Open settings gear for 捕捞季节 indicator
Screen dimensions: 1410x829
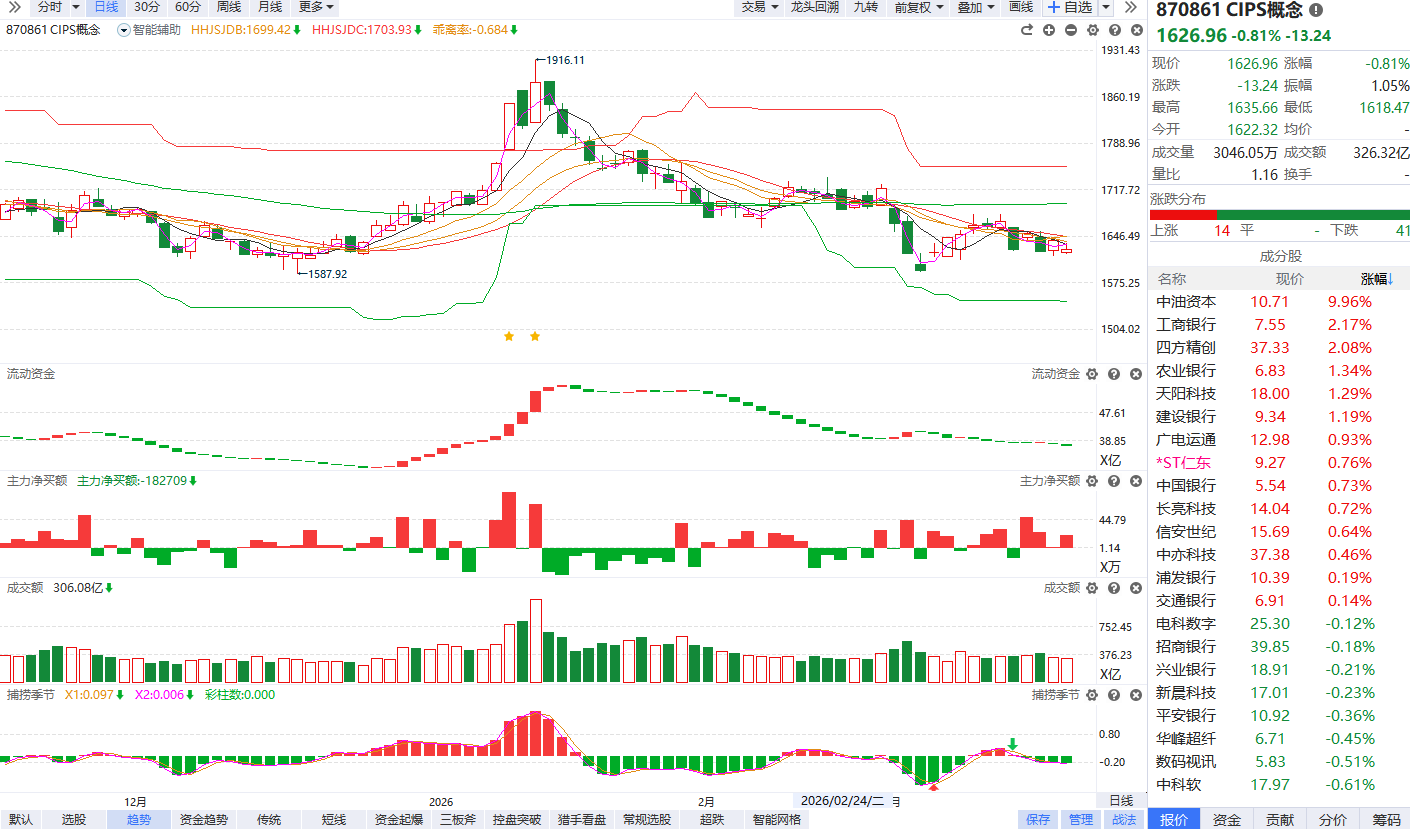pyautogui.click(x=1092, y=695)
